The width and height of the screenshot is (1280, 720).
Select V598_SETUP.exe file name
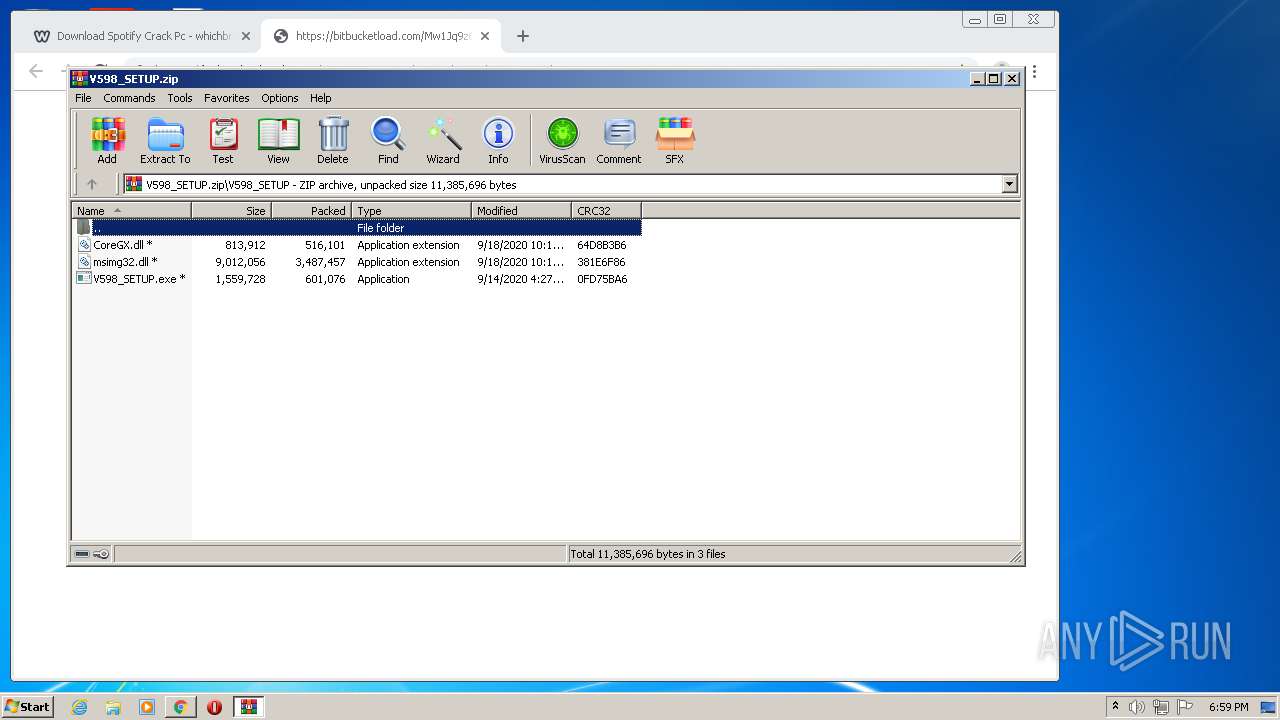coord(139,279)
